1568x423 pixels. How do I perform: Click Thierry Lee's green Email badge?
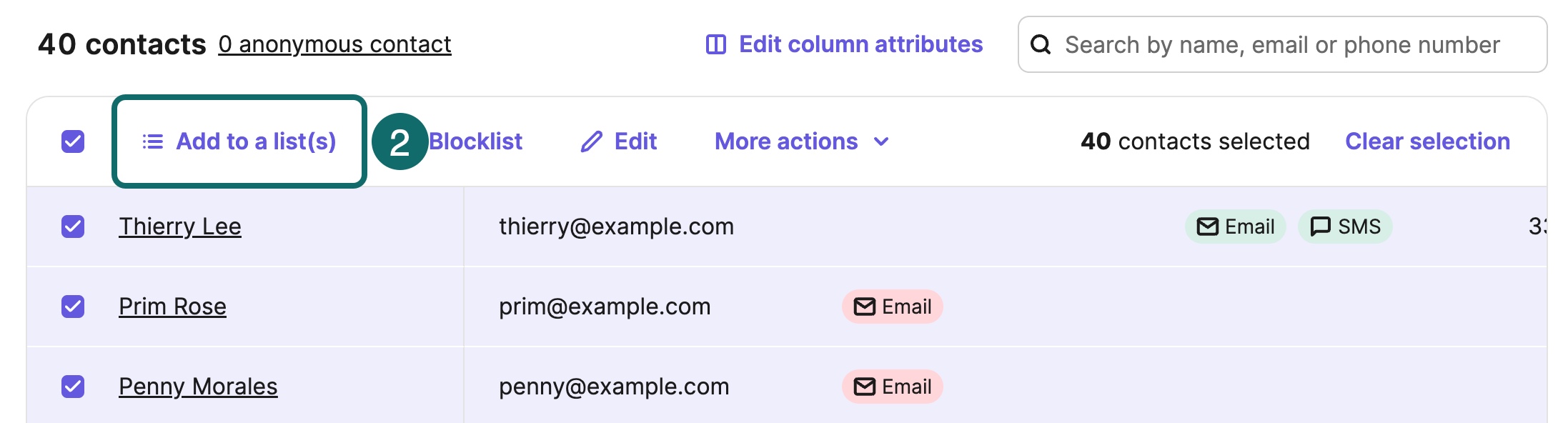pos(1235,227)
